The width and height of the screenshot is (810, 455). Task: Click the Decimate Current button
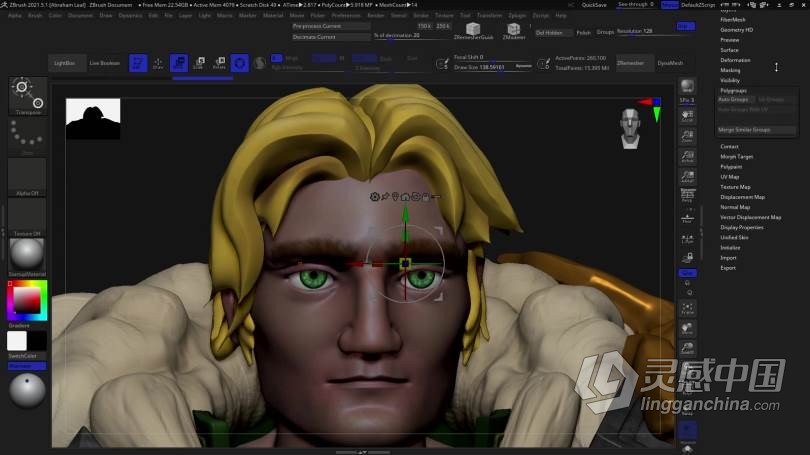(x=331, y=37)
